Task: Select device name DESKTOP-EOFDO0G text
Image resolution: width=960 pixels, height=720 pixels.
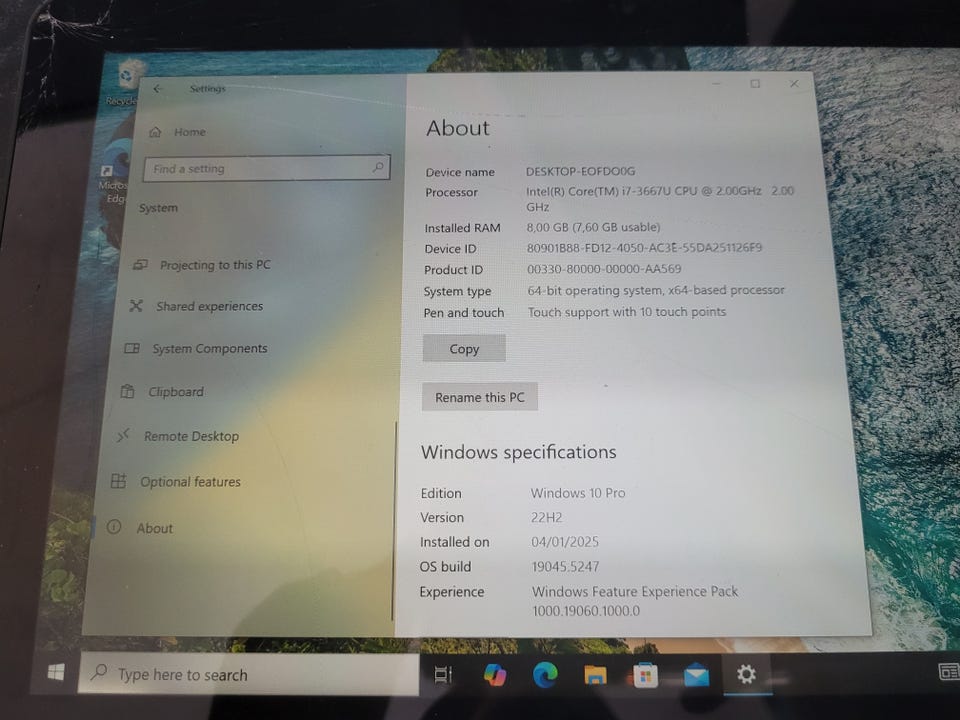Action: tap(580, 171)
